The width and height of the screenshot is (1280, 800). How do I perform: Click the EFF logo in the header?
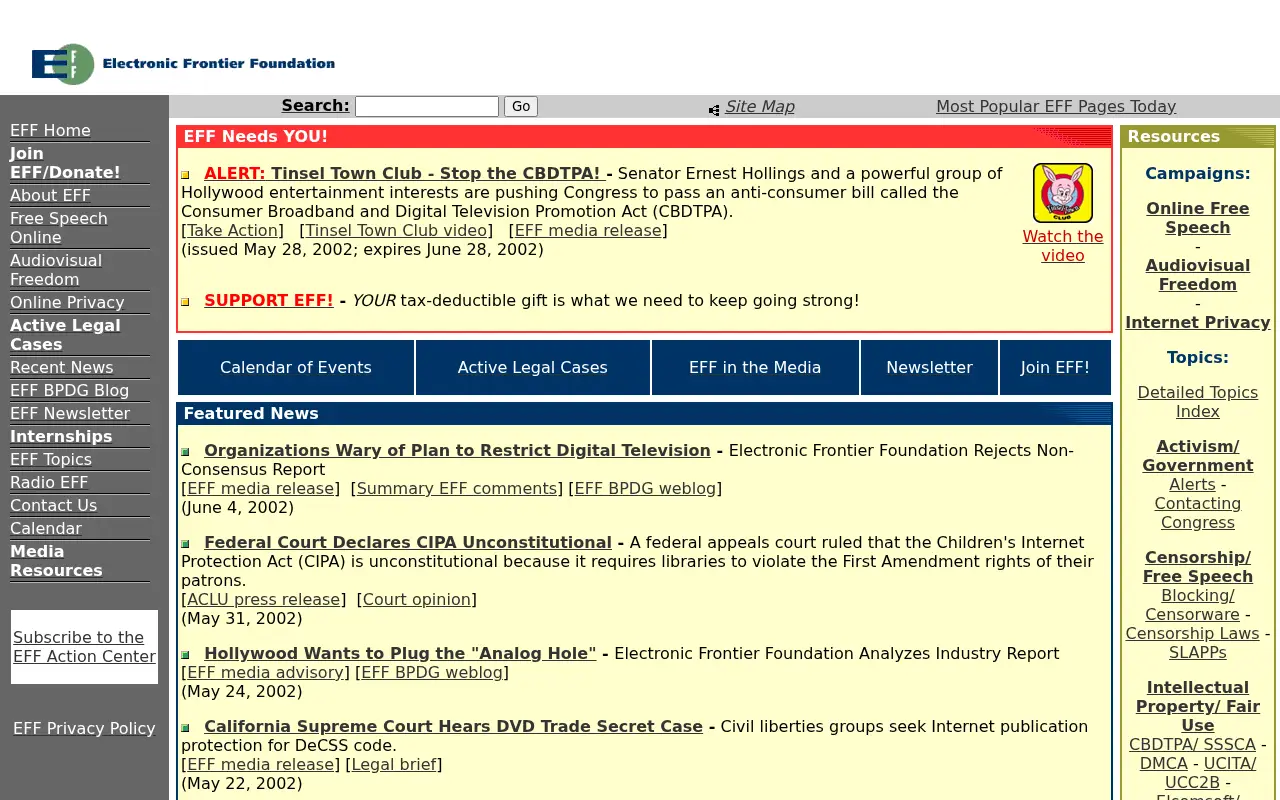click(183, 64)
